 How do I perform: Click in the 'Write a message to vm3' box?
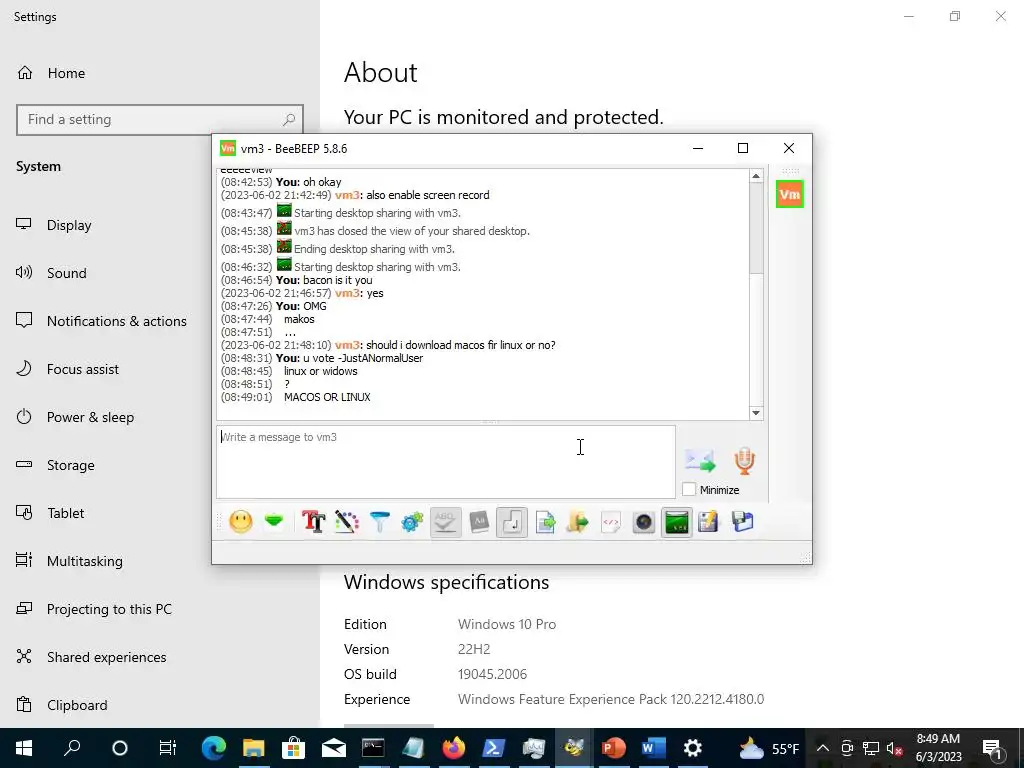[445, 462]
